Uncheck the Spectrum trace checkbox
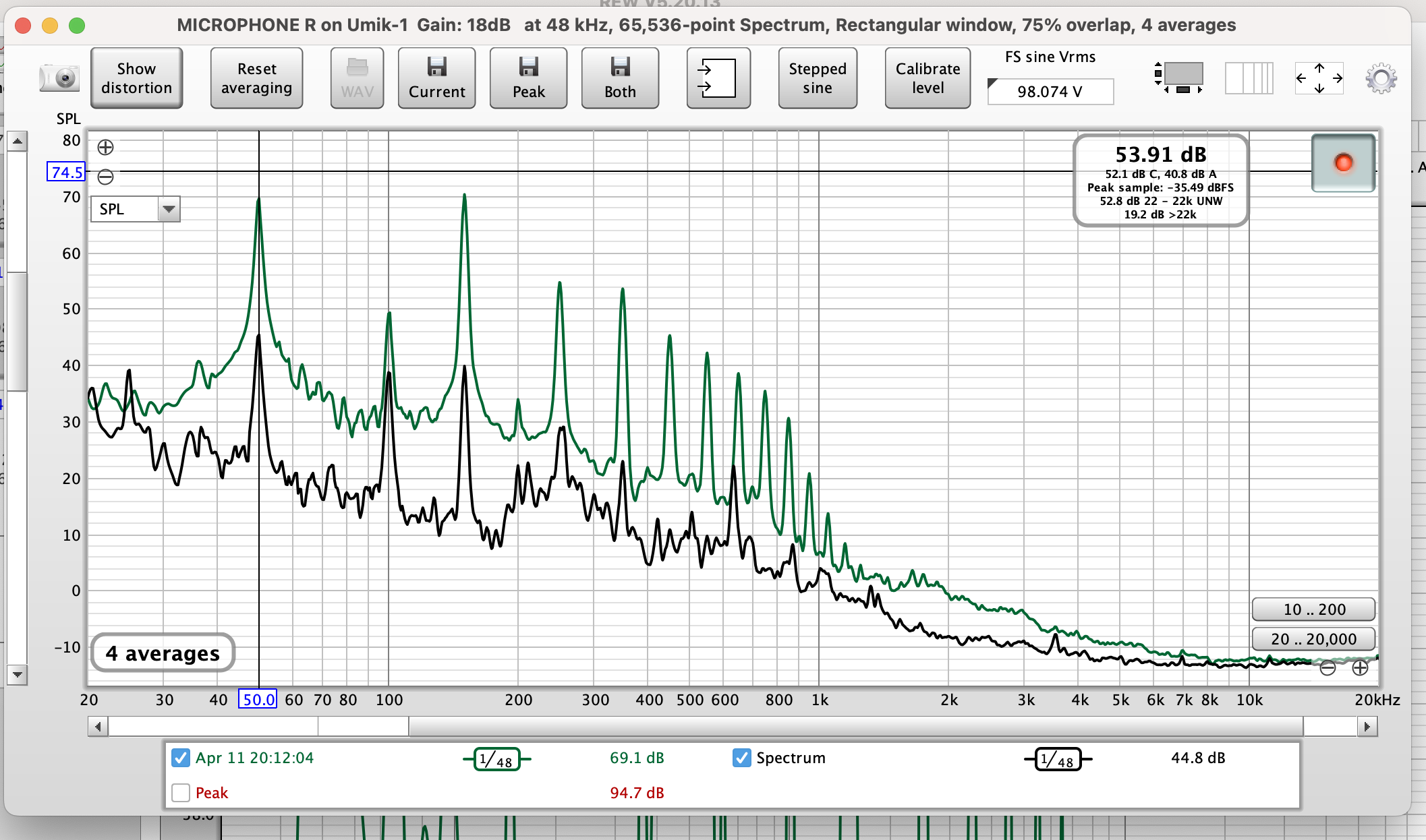Image resolution: width=1426 pixels, height=840 pixels. click(741, 758)
